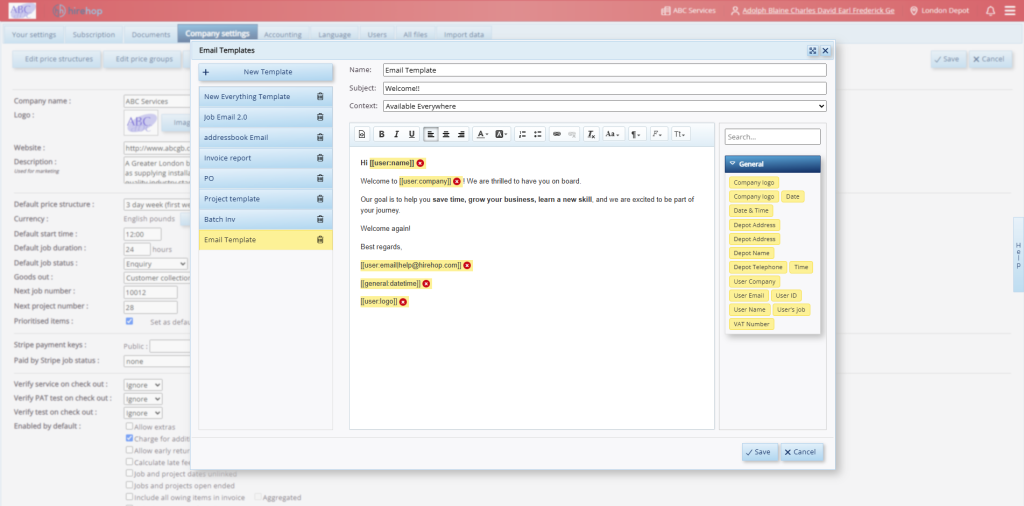
Task: Open the font family F dropdown
Action: pyautogui.click(x=658, y=134)
